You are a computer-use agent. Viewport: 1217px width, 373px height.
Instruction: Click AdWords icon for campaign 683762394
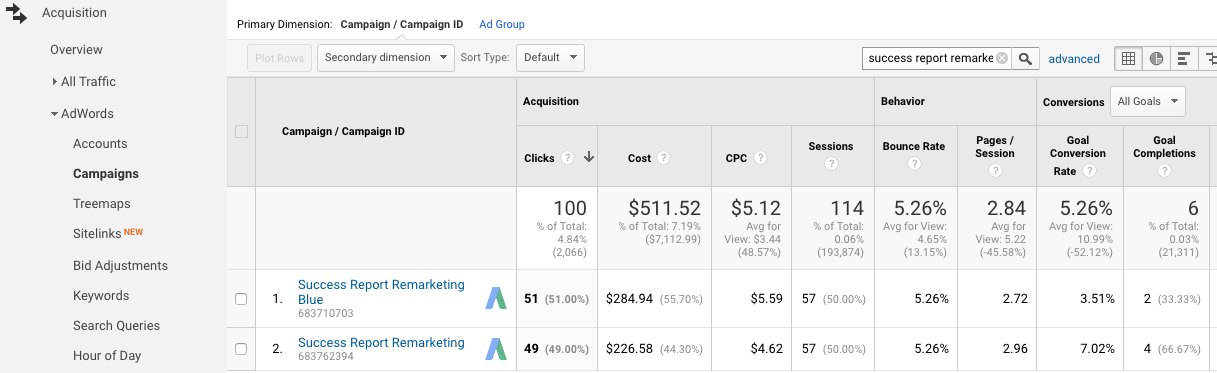(496, 349)
